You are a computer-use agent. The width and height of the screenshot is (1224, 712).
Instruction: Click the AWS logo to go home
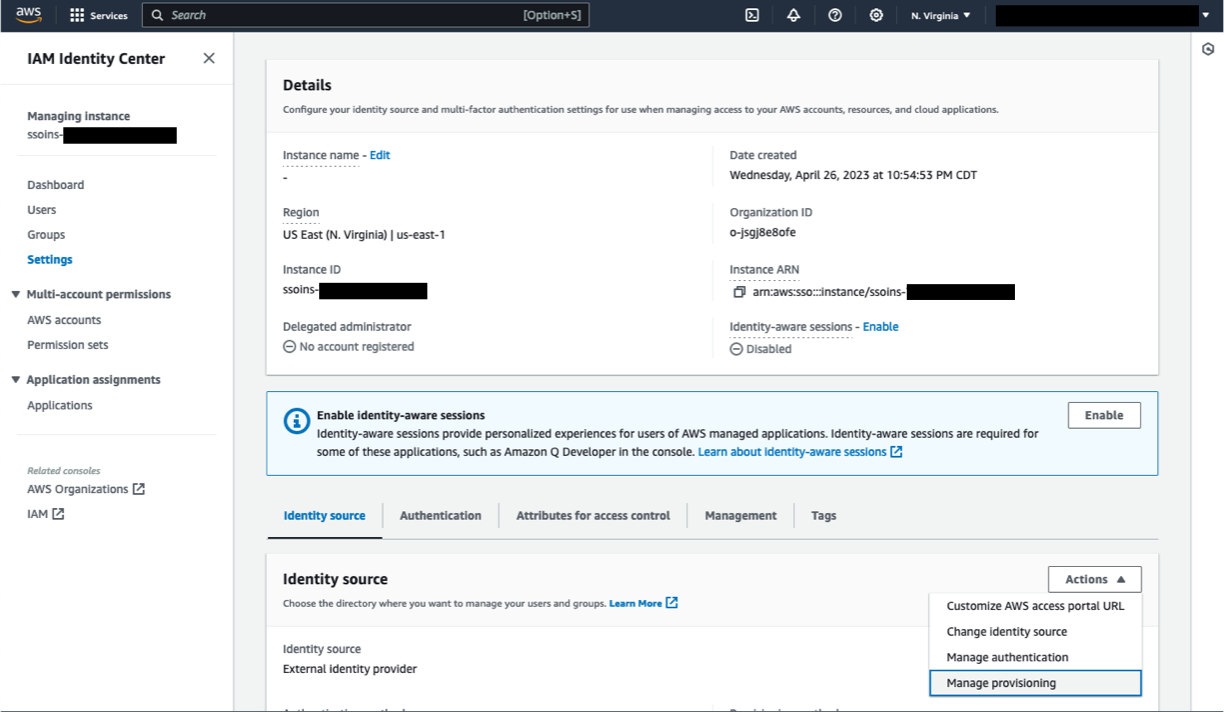pos(27,15)
